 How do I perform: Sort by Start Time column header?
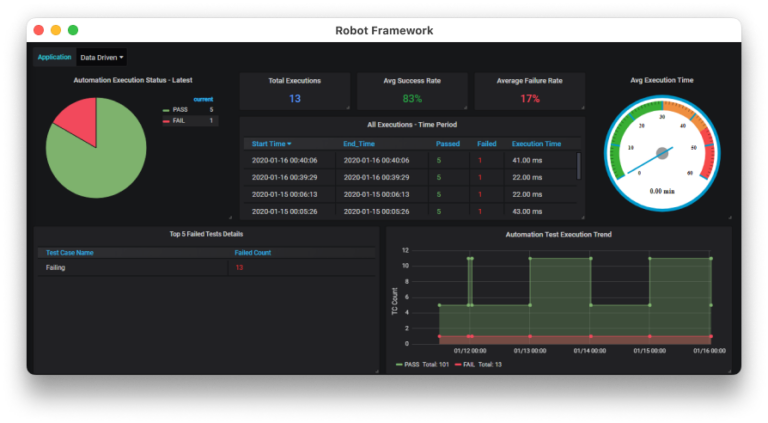271,143
